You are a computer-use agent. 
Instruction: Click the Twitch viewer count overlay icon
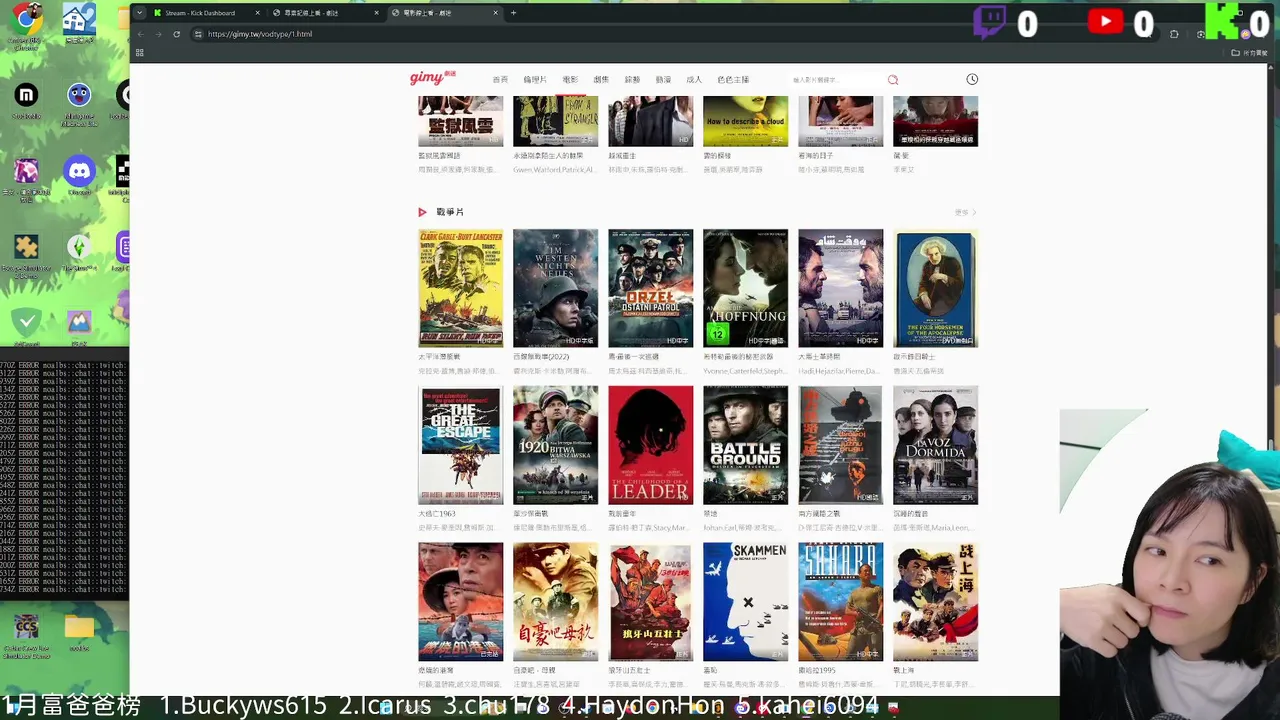(x=990, y=22)
